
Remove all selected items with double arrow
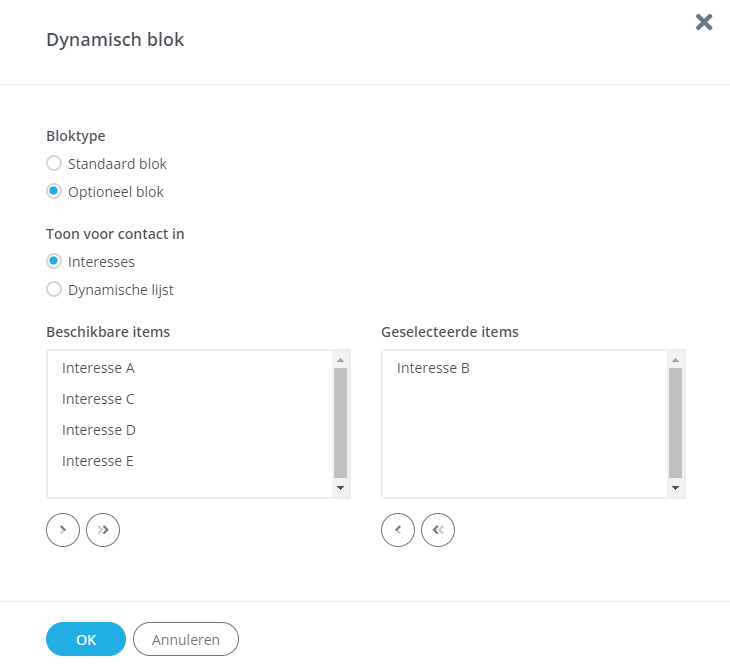click(438, 530)
